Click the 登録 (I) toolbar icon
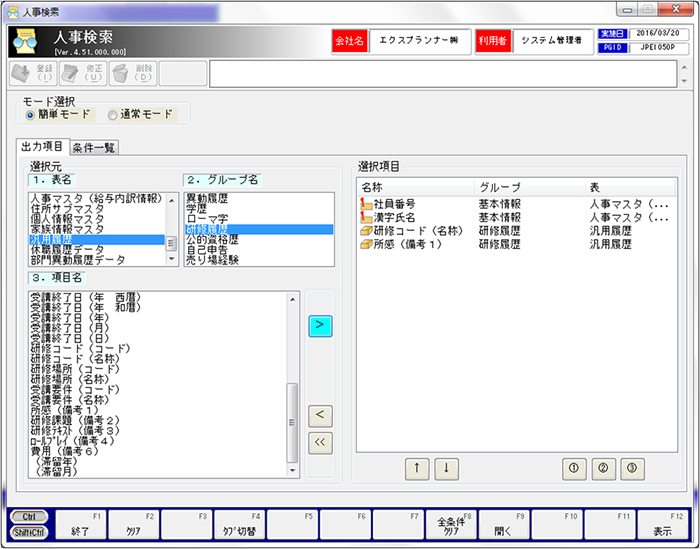 tap(31, 73)
